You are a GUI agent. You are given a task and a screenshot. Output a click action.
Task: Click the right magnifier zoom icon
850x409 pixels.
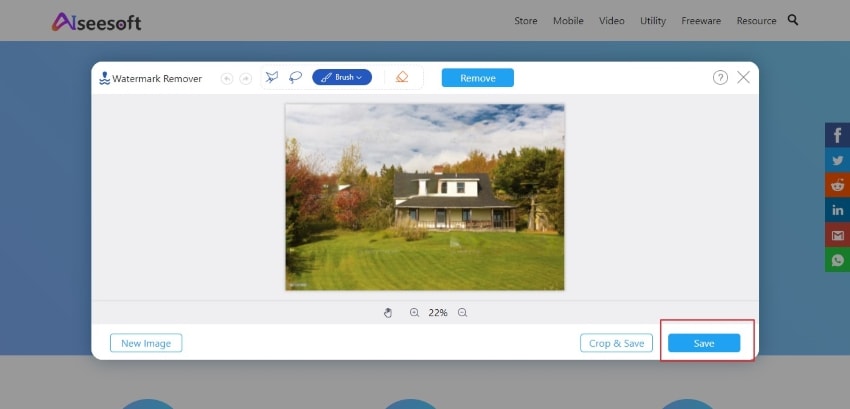point(462,312)
